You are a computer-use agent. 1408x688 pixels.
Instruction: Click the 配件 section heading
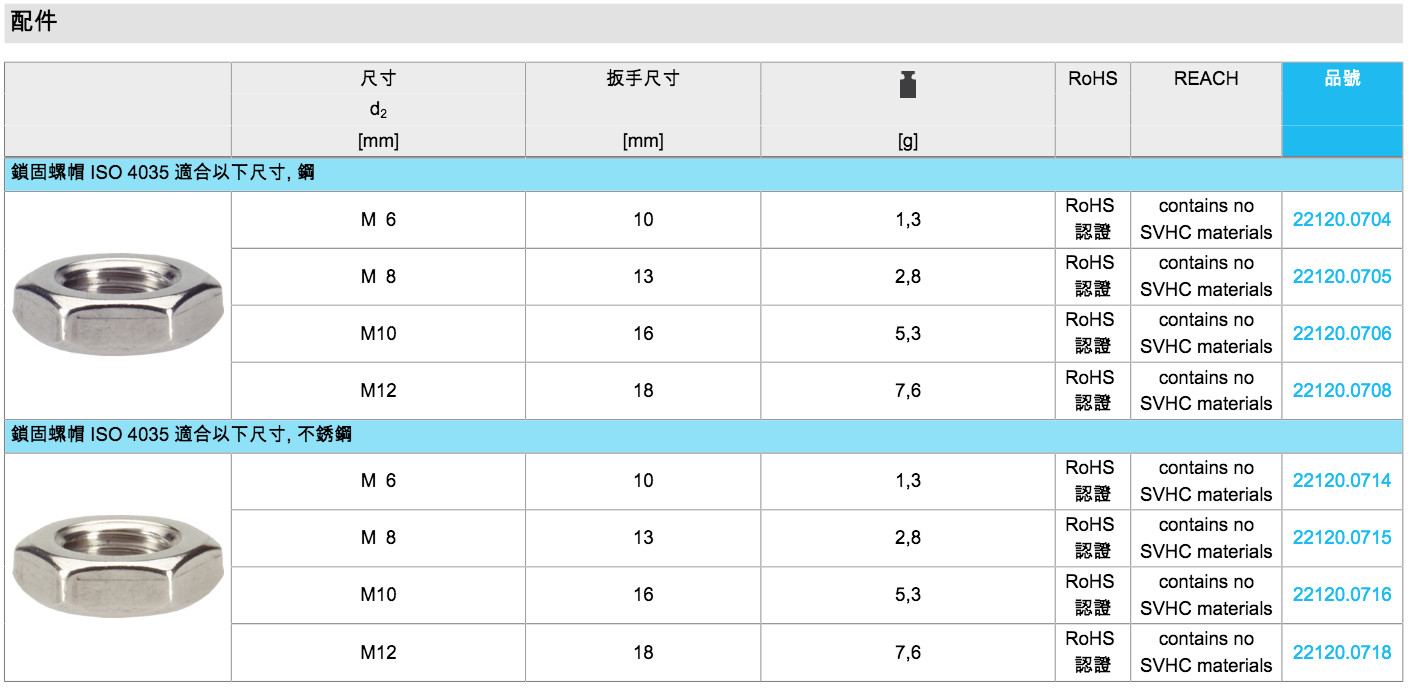34,22
